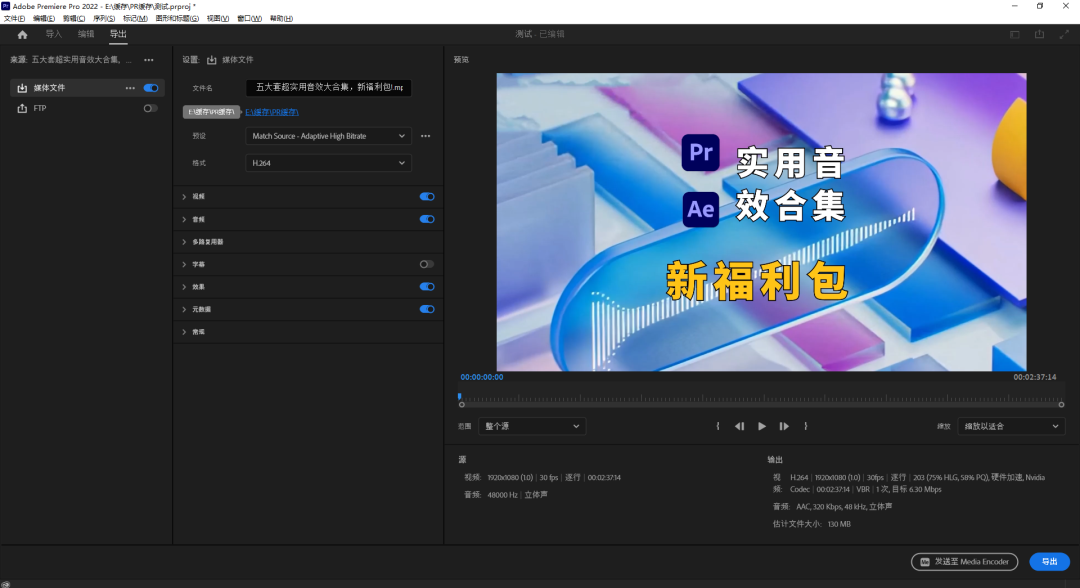Click the play button in preview controls
Viewport: 1080px width, 588px height.
(761, 426)
